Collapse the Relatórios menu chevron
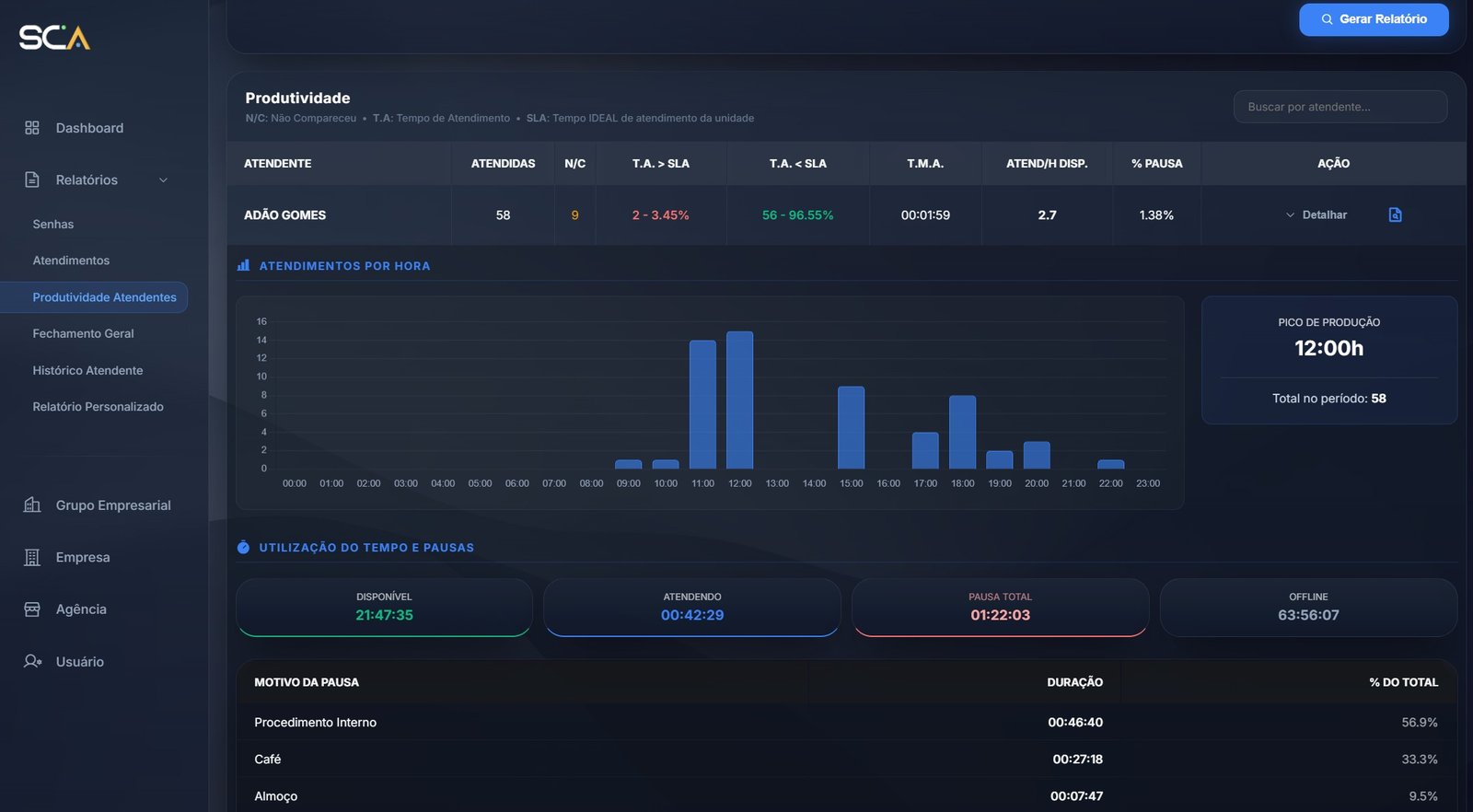 point(163,180)
